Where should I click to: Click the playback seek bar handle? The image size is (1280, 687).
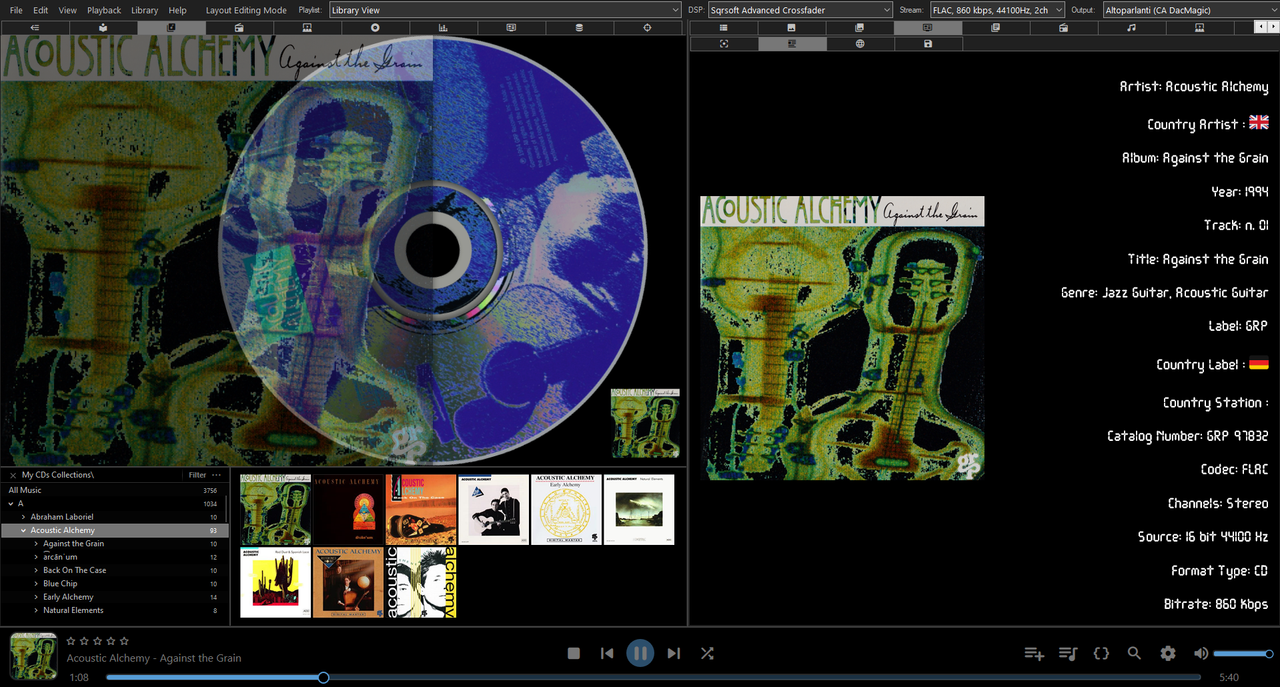[x=323, y=677]
